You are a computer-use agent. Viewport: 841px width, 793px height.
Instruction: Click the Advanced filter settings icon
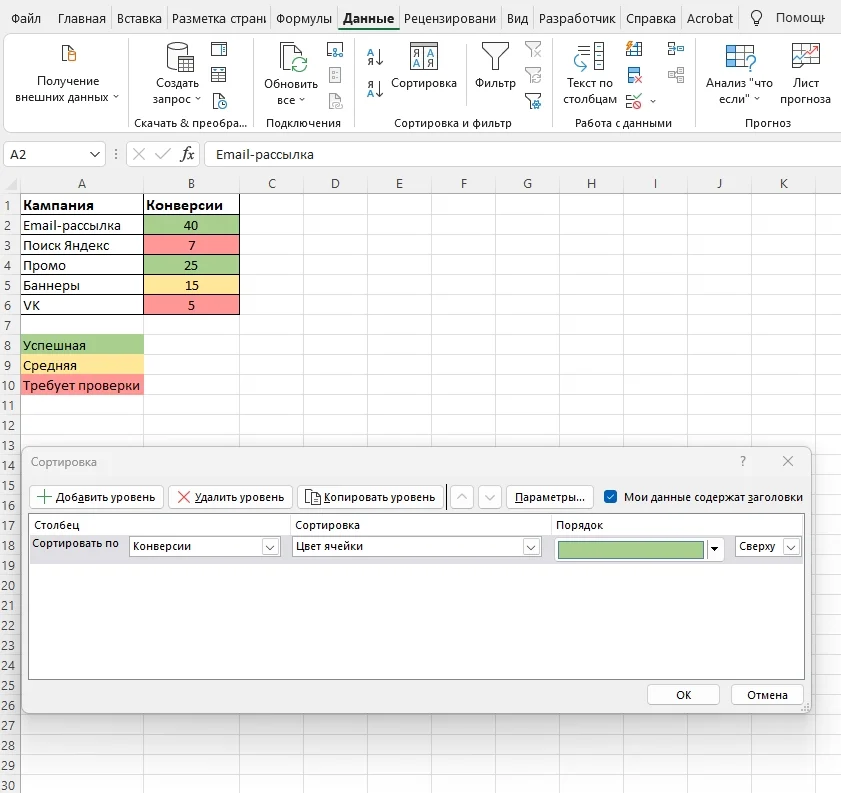tap(533, 100)
